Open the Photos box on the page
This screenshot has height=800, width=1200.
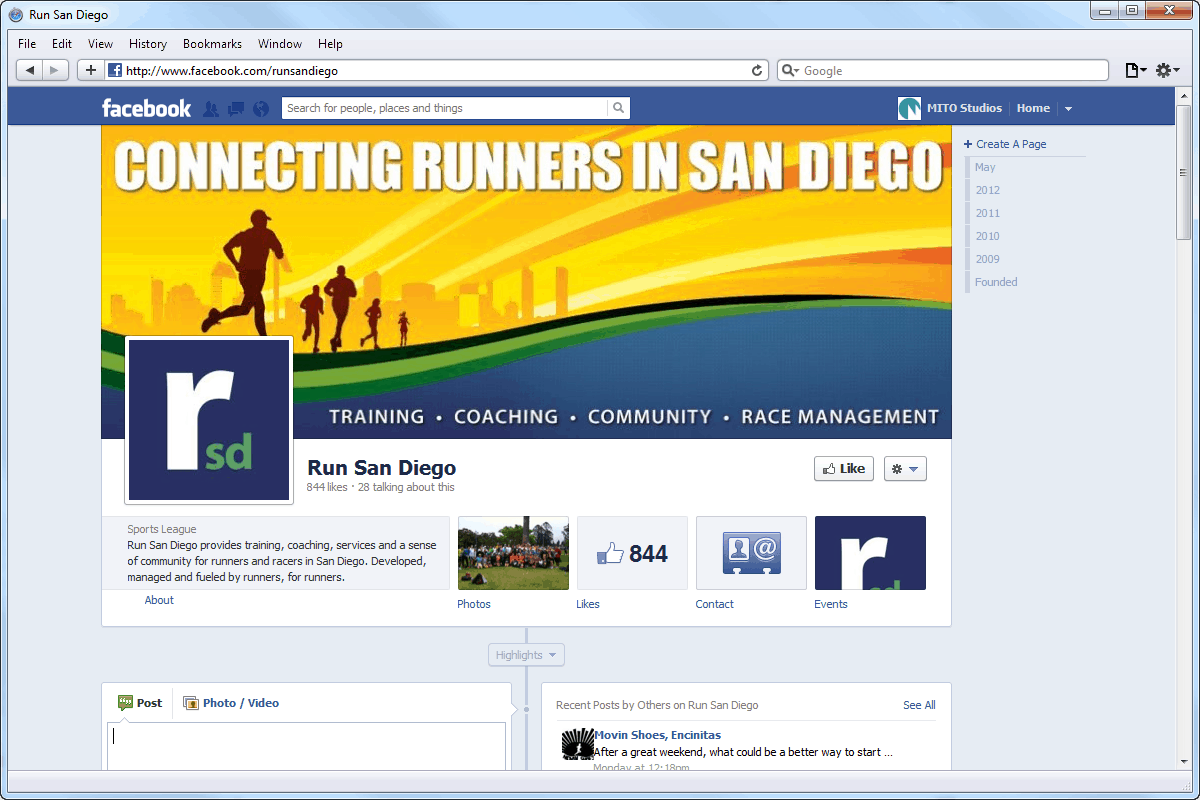[513, 553]
